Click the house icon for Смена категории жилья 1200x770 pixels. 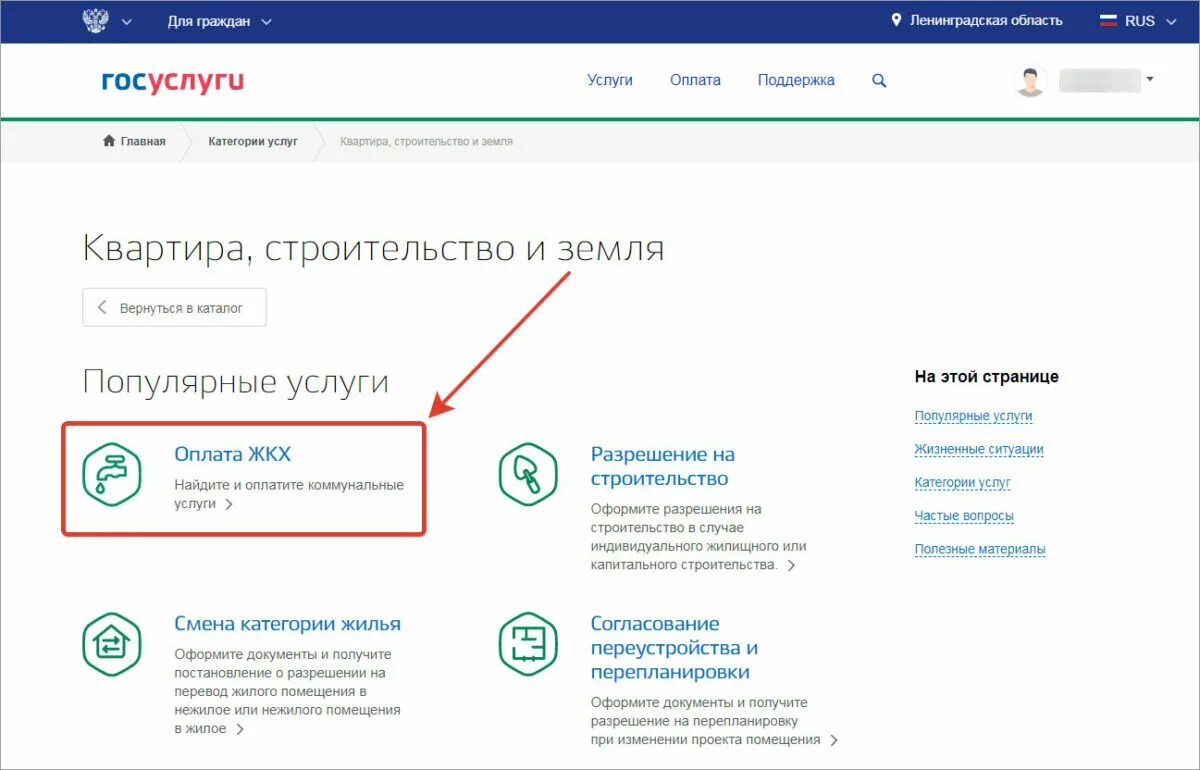pos(112,644)
